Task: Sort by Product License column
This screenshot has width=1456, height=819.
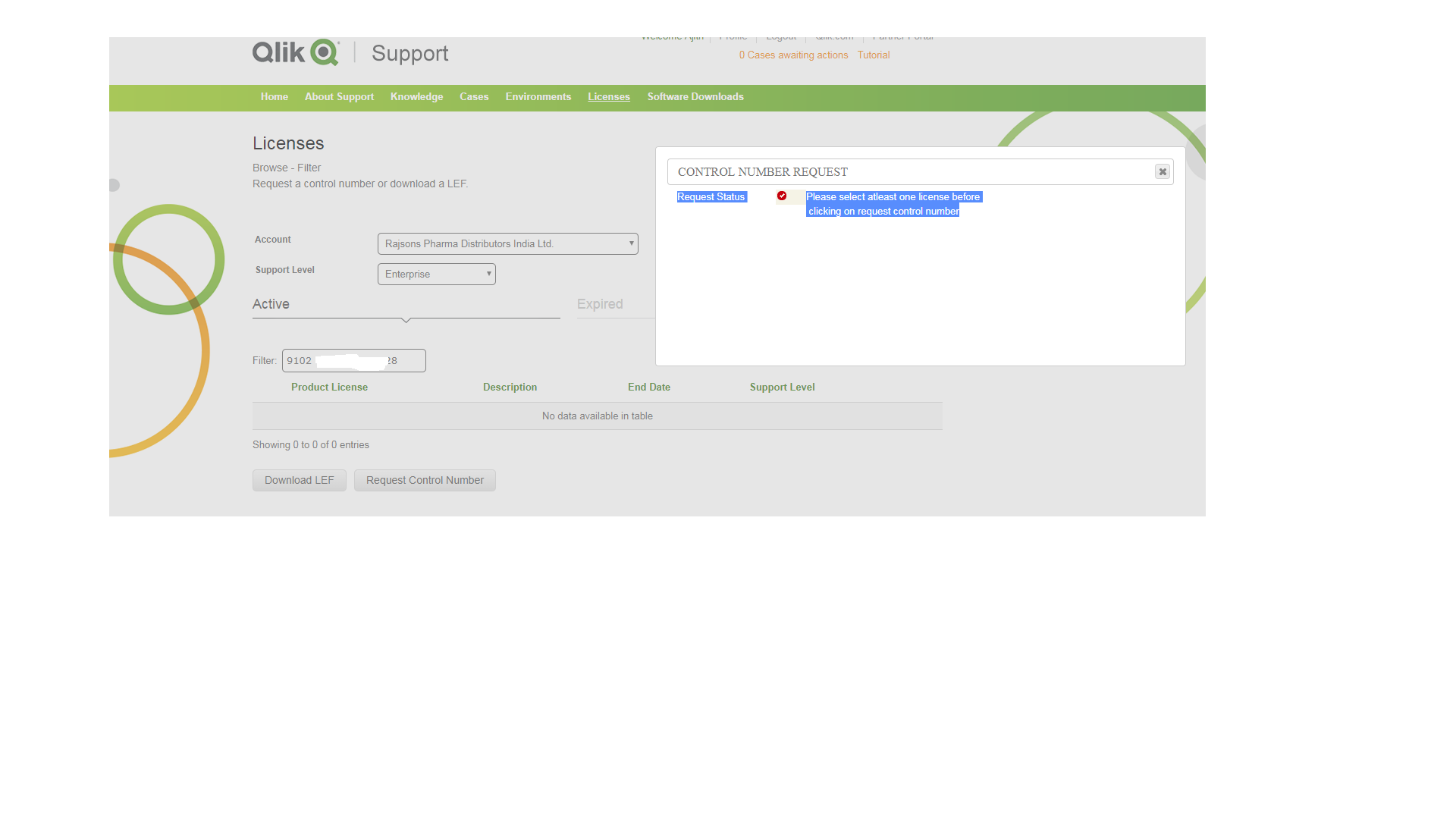Action: tap(329, 388)
